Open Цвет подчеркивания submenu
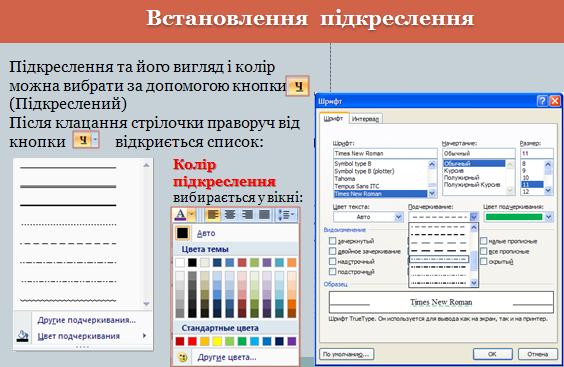This screenshot has height=367, width=564. [x=79, y=336]
